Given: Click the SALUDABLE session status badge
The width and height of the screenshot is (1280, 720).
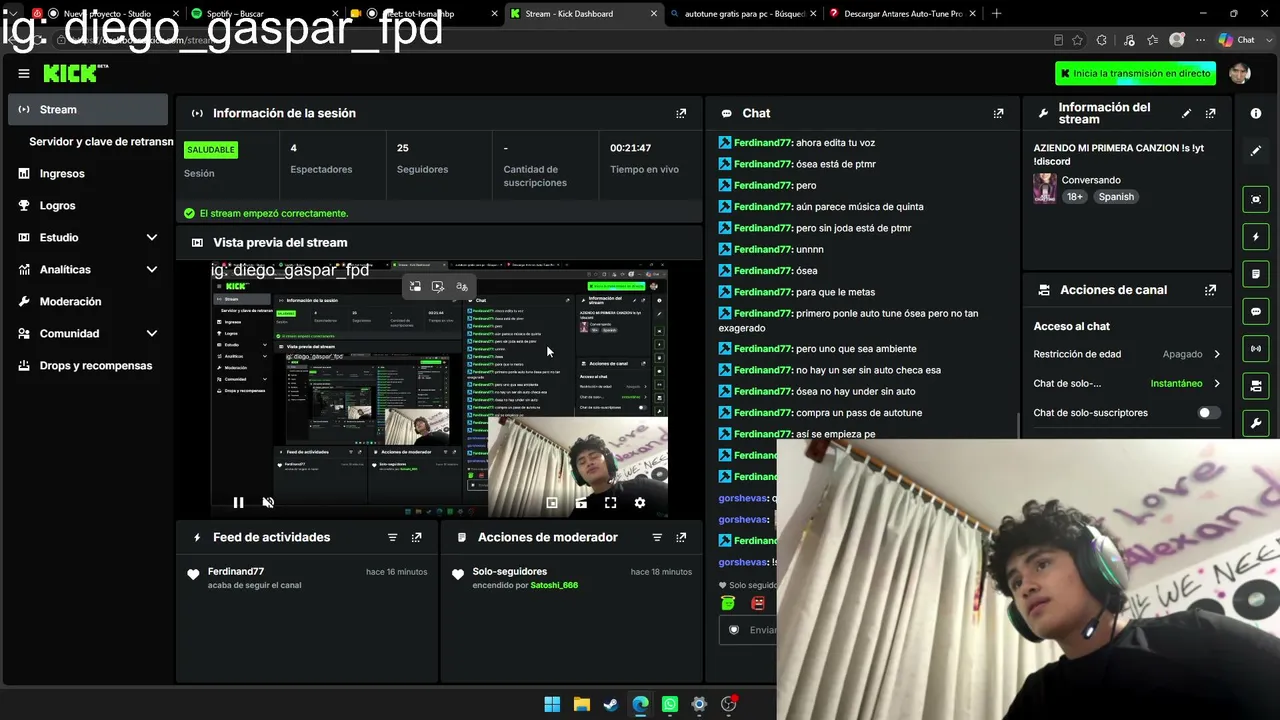Looking at the screenshot, I should tap(211, 150).
